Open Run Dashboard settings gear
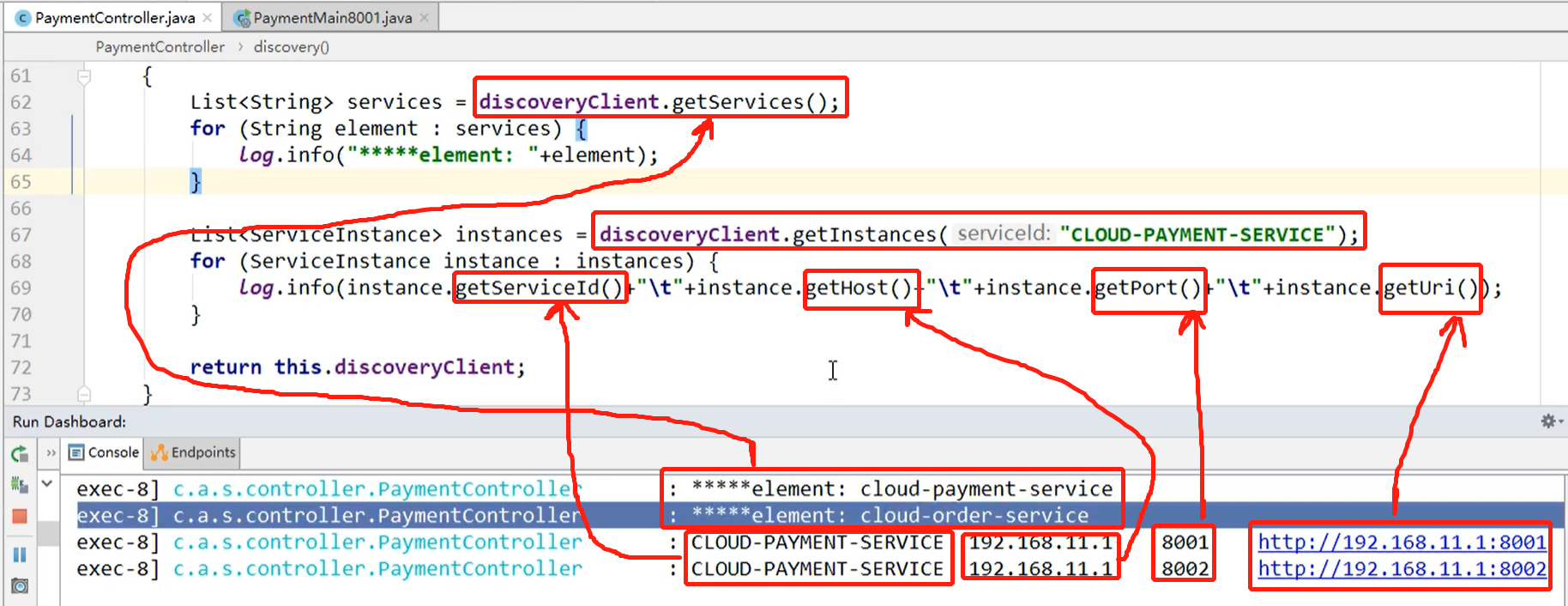 pyautogui.click(x=1548, y=421)
